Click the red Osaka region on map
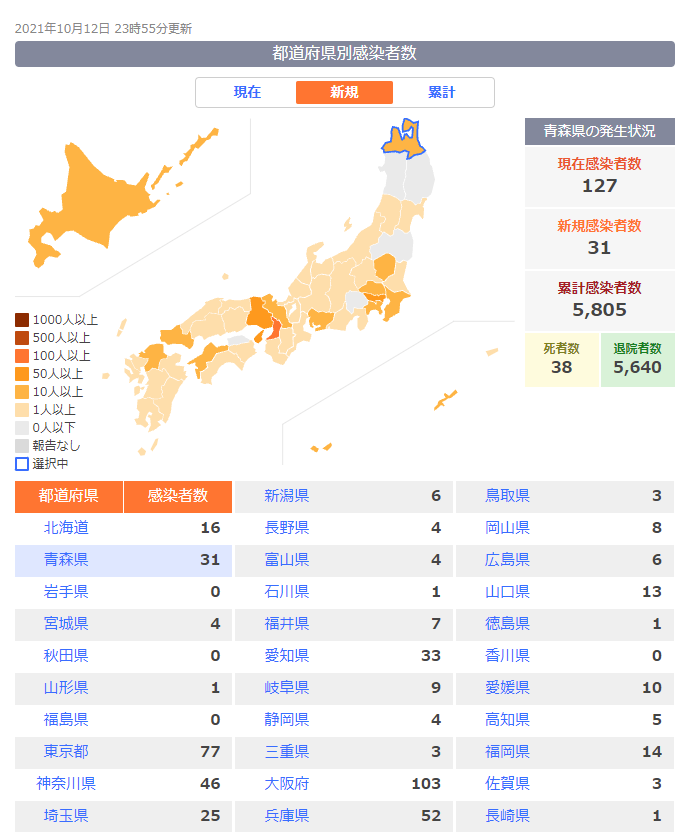The height and width of the screenshot is (832, 680). (x=274, y=328)
